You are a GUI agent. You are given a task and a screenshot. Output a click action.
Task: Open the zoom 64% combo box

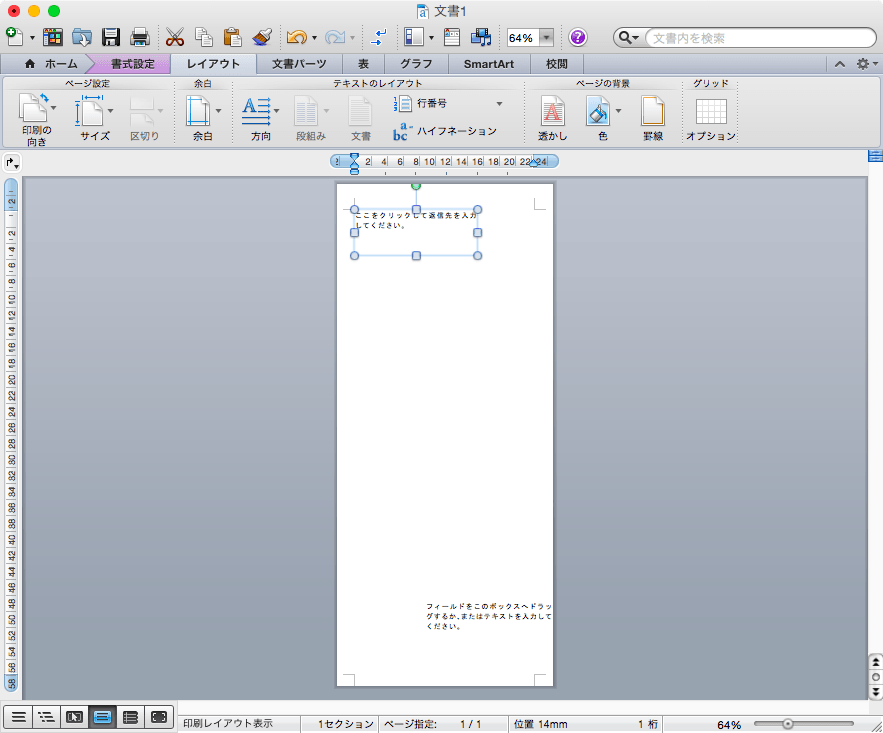[x=530, y=38]
